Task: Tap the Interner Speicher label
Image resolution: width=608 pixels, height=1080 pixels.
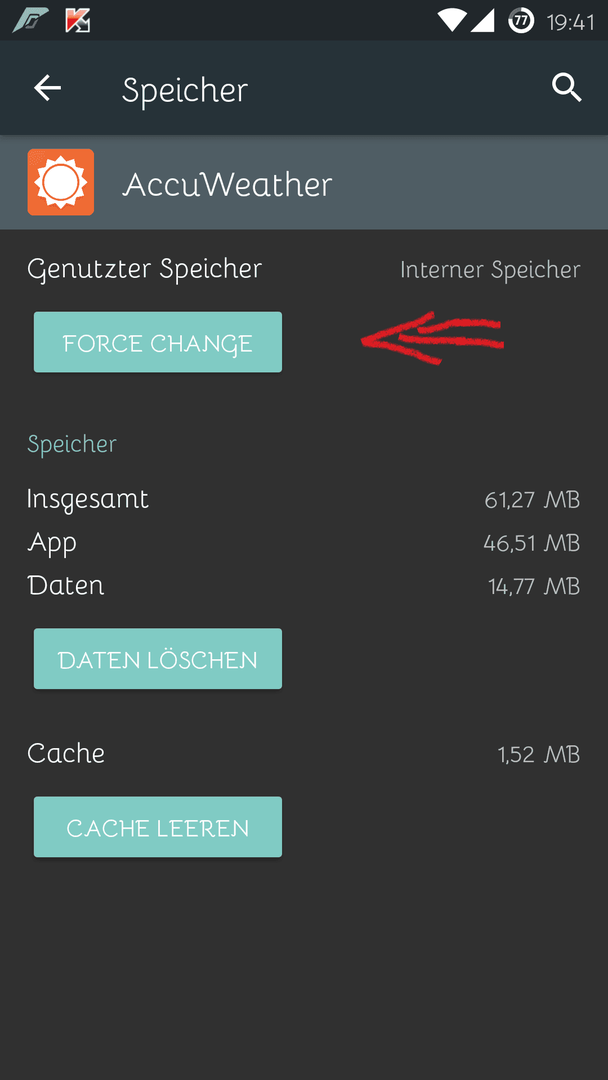Action: (x=490, y=270)
